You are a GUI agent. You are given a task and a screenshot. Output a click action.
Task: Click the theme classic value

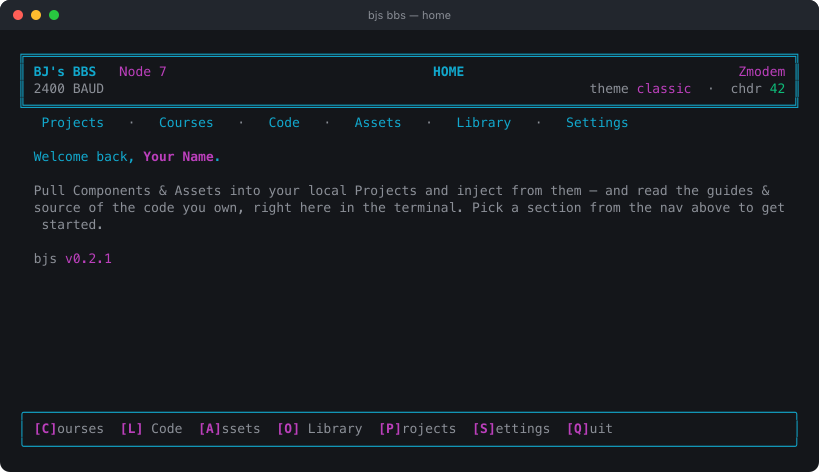pos(664,89)
